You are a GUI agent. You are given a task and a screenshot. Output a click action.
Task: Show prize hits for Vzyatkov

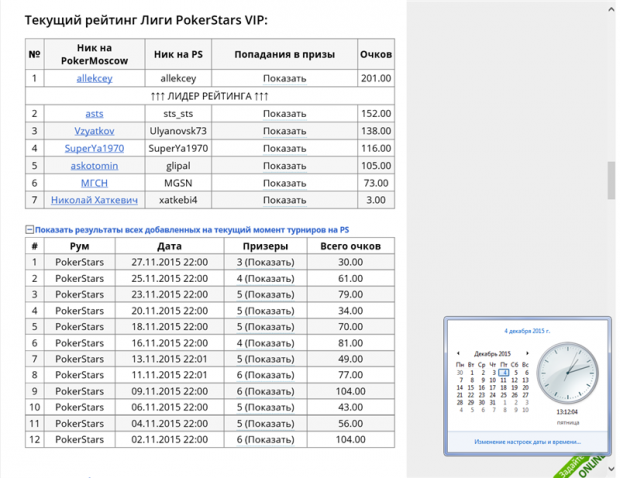point(284,131)
